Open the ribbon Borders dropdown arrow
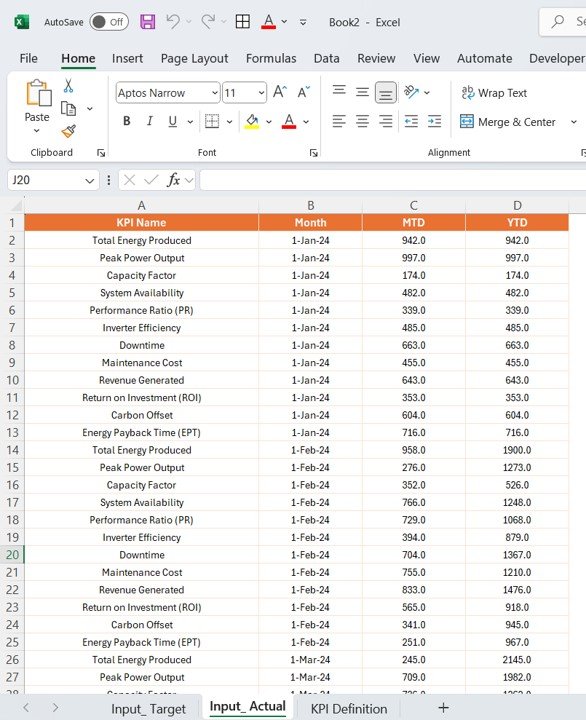 point(229,122)
